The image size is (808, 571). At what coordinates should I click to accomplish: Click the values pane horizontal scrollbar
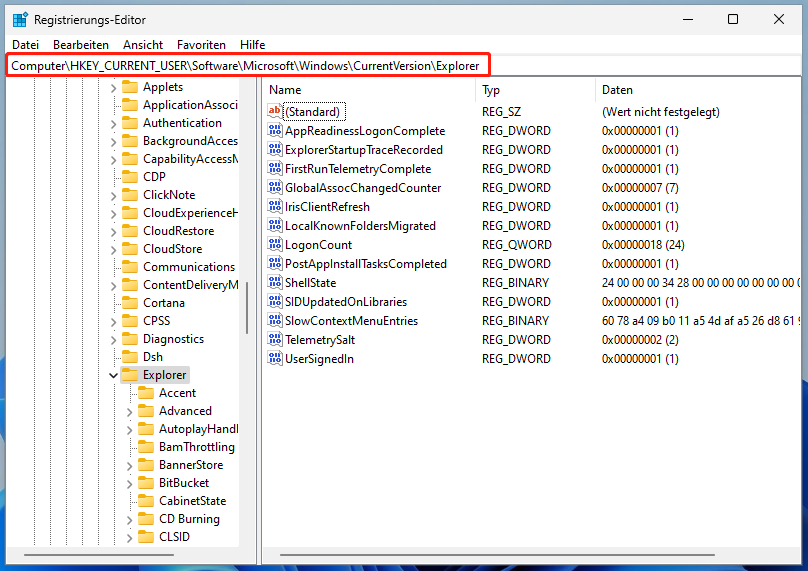pyautogui.click(x=497, y=555)
